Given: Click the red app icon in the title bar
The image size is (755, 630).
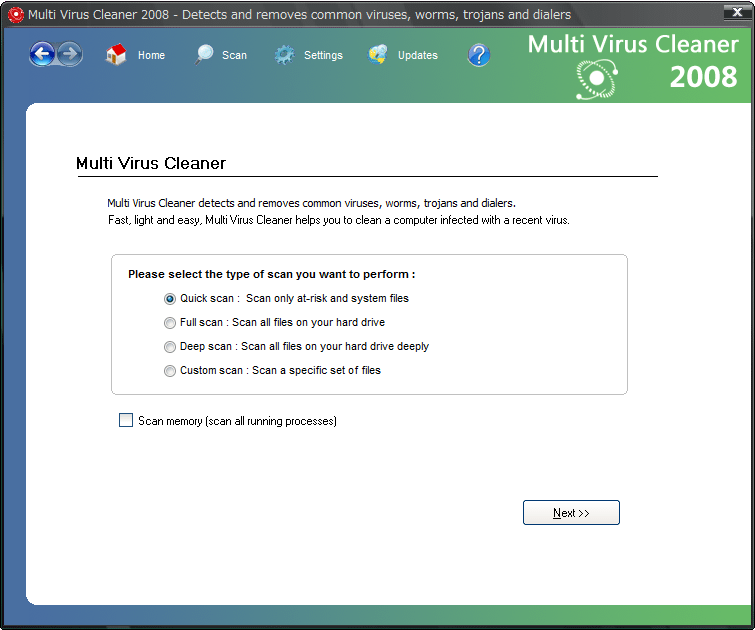Looking at the screenshot, I should [x=16, y=14].
